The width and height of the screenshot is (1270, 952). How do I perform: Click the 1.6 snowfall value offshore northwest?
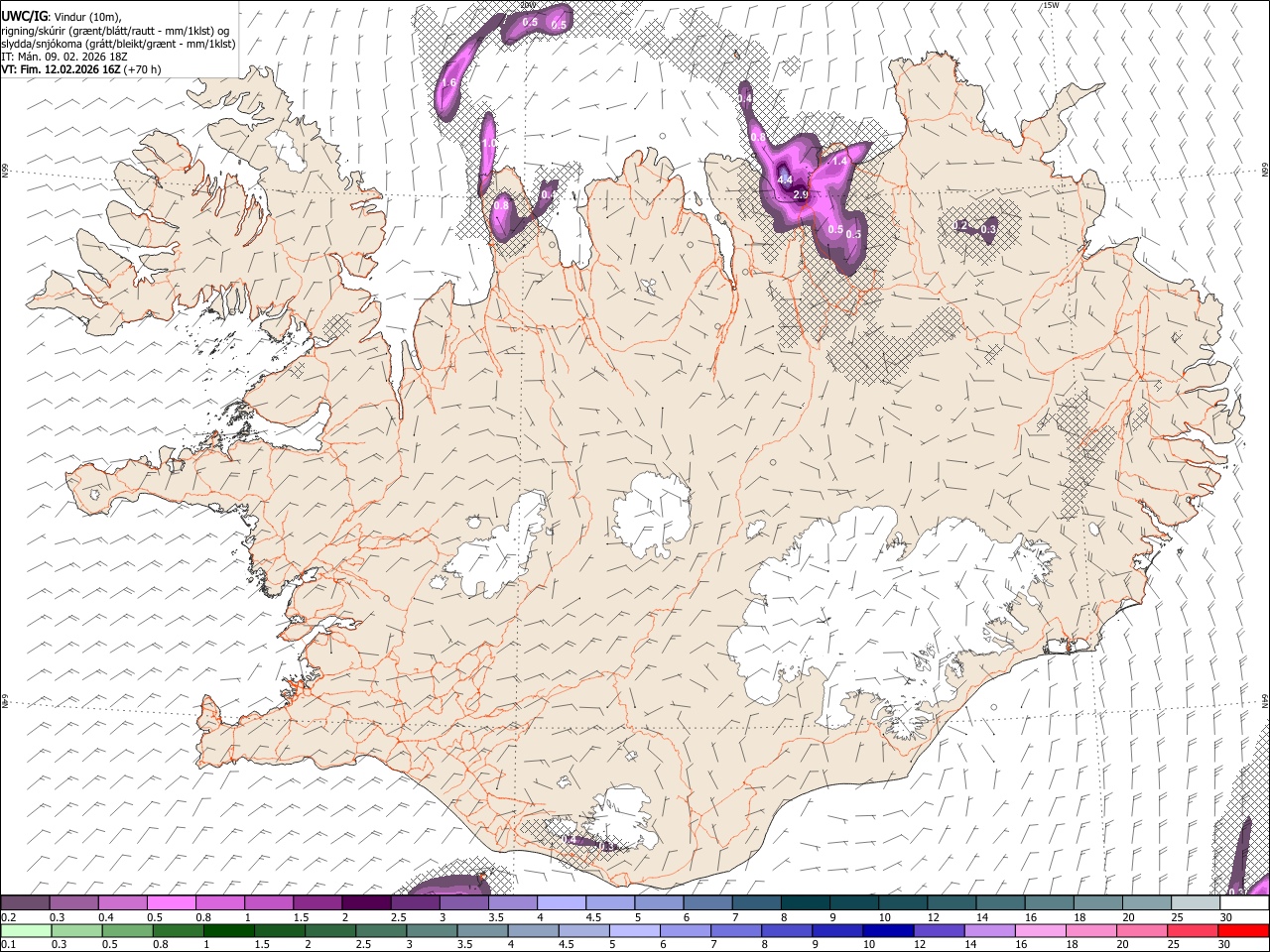tap(448, 82)
